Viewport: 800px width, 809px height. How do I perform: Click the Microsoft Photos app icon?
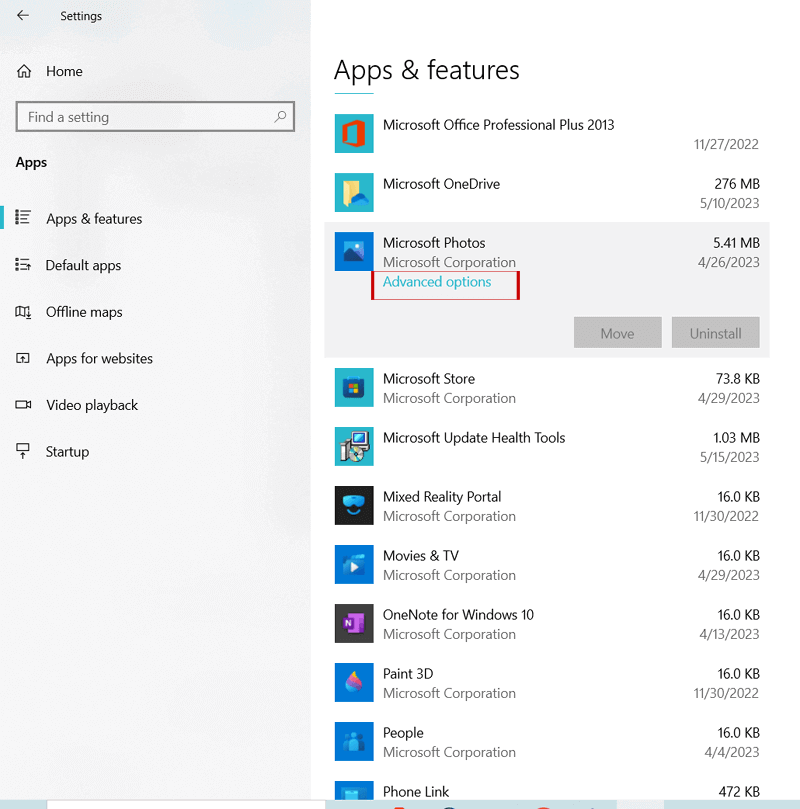click(354, 252)
